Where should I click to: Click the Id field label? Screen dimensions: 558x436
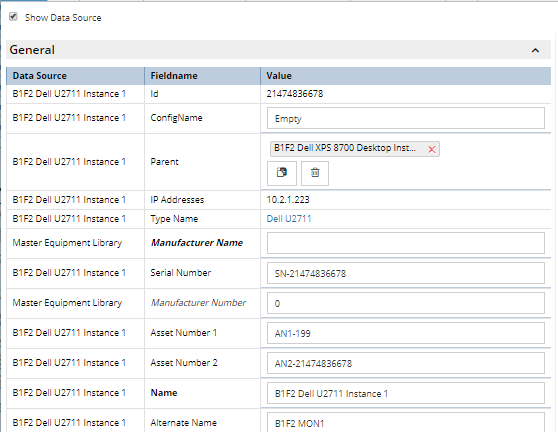pos(154,94)
